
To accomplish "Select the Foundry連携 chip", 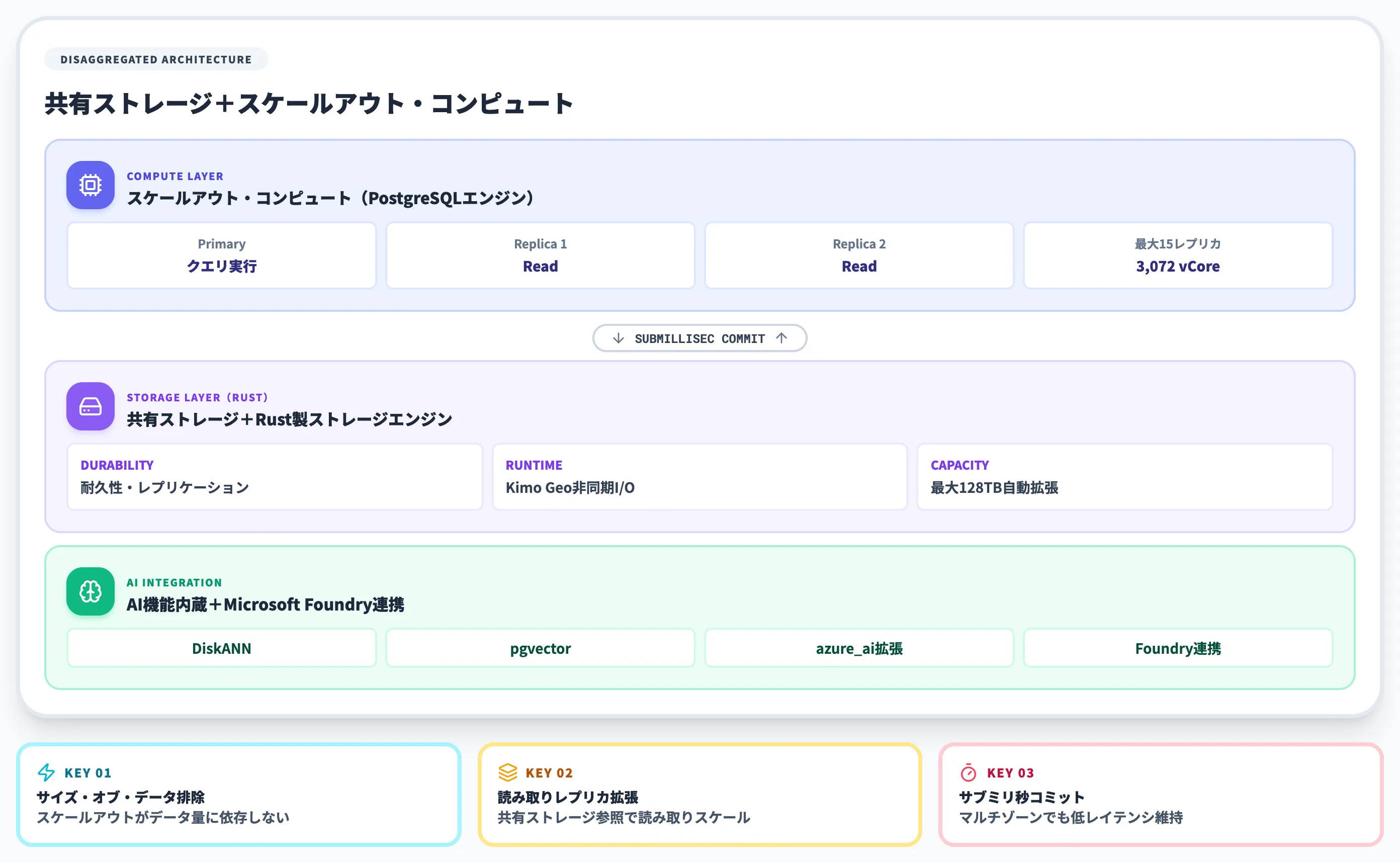I will pyautogui.click(x=1178, y=648).
